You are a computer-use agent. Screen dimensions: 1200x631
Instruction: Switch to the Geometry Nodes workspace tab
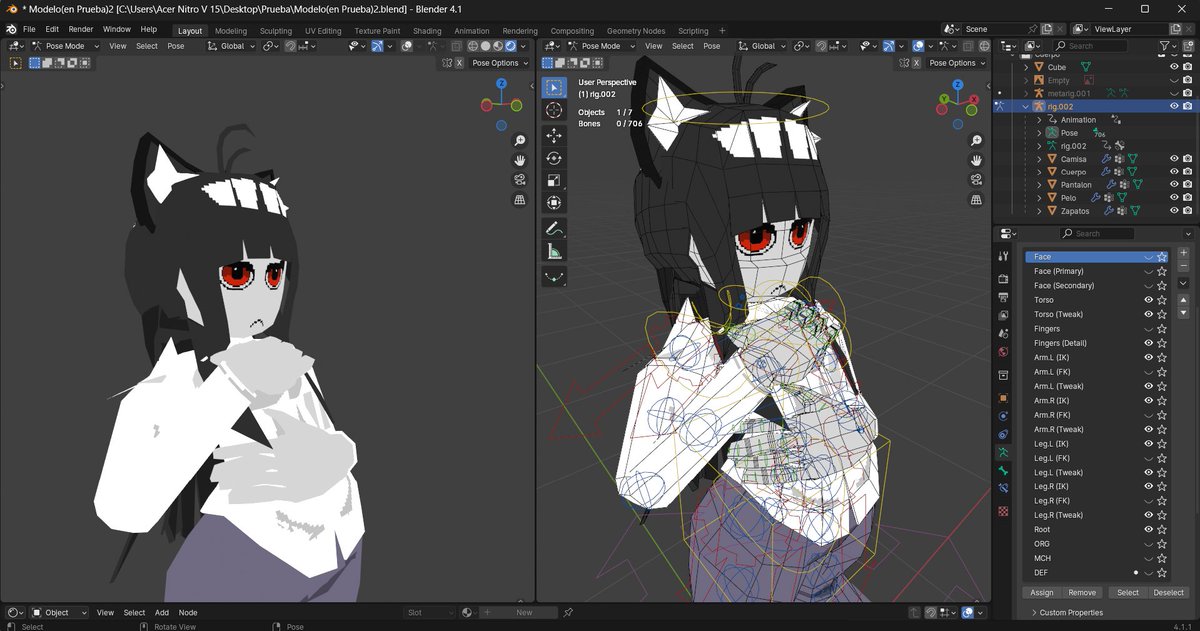(635, 31)
